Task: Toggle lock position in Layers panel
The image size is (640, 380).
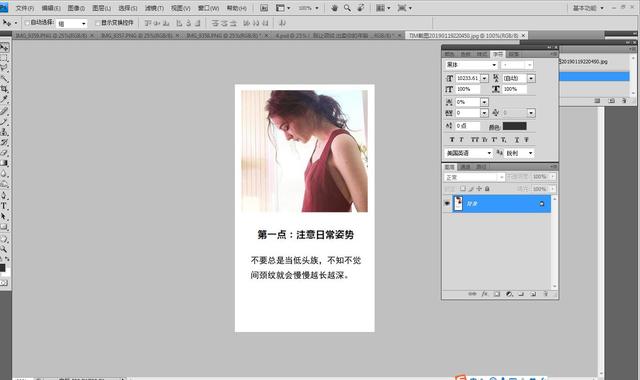Action: click(x=479, y=189)
